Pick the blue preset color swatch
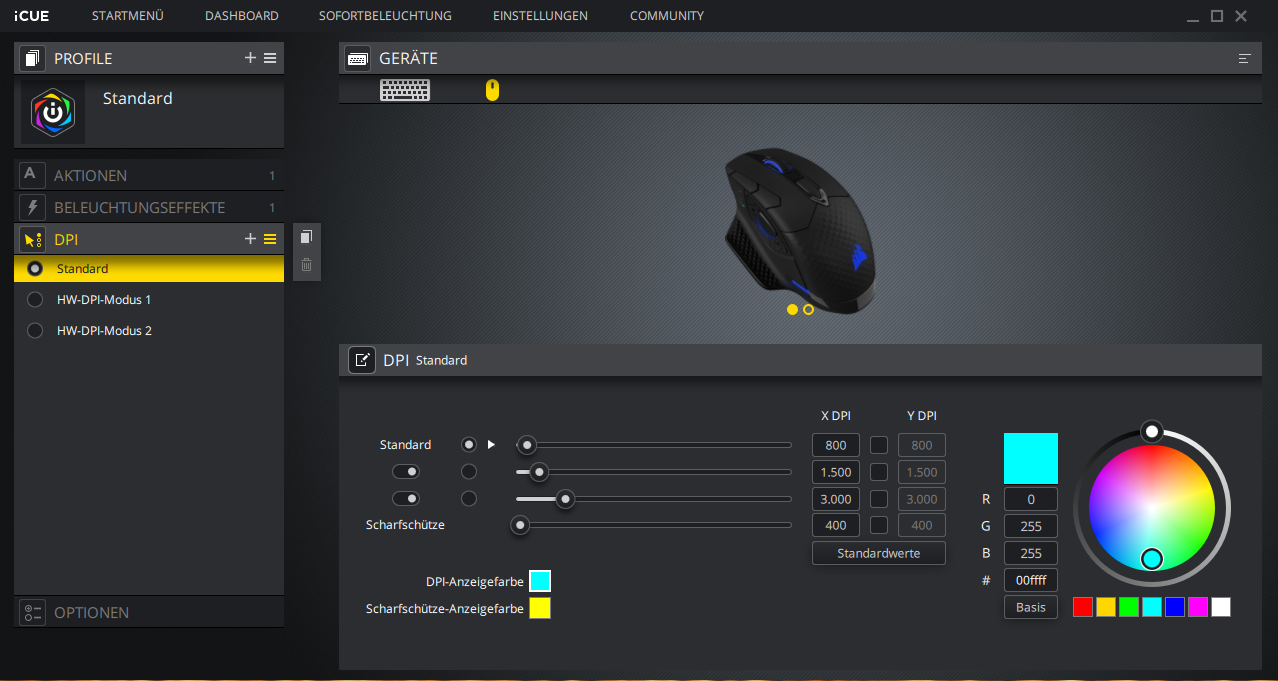The image size is (1278, 681). pyautogui.click(x=1175, y=607)
